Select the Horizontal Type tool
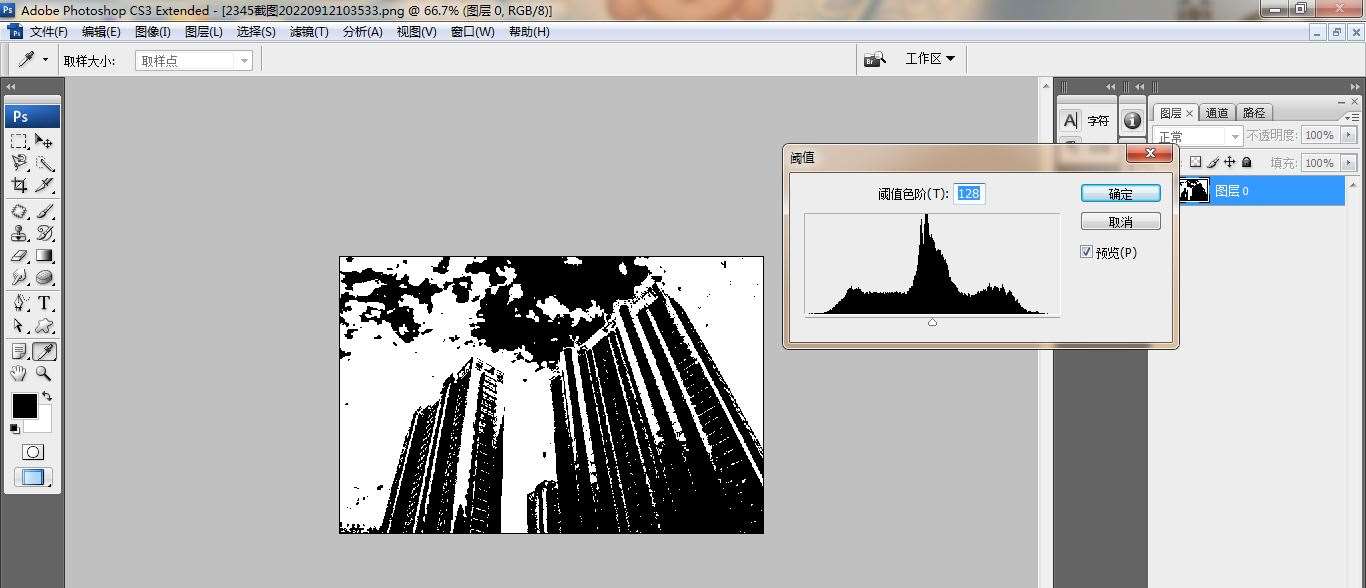Image resolution: width=1366 pixels, height=588 pixels. click(45, 304)
